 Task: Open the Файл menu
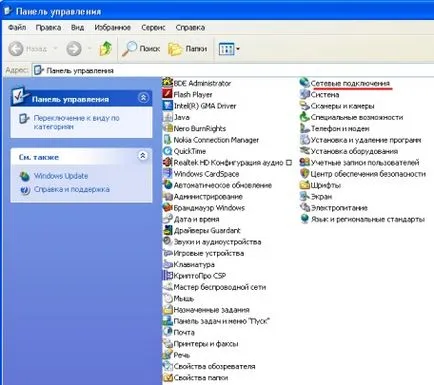pos(17,27)
